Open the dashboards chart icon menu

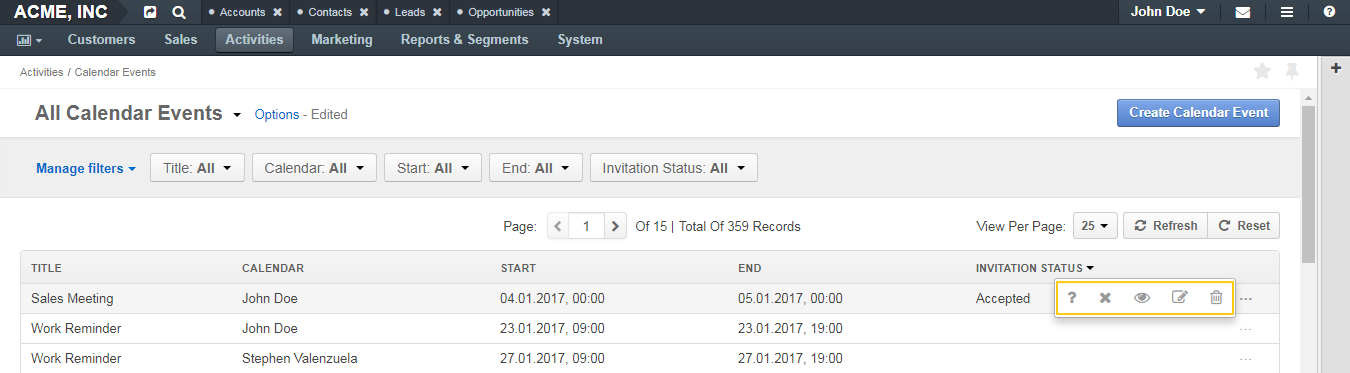click(x=30, y=40)
